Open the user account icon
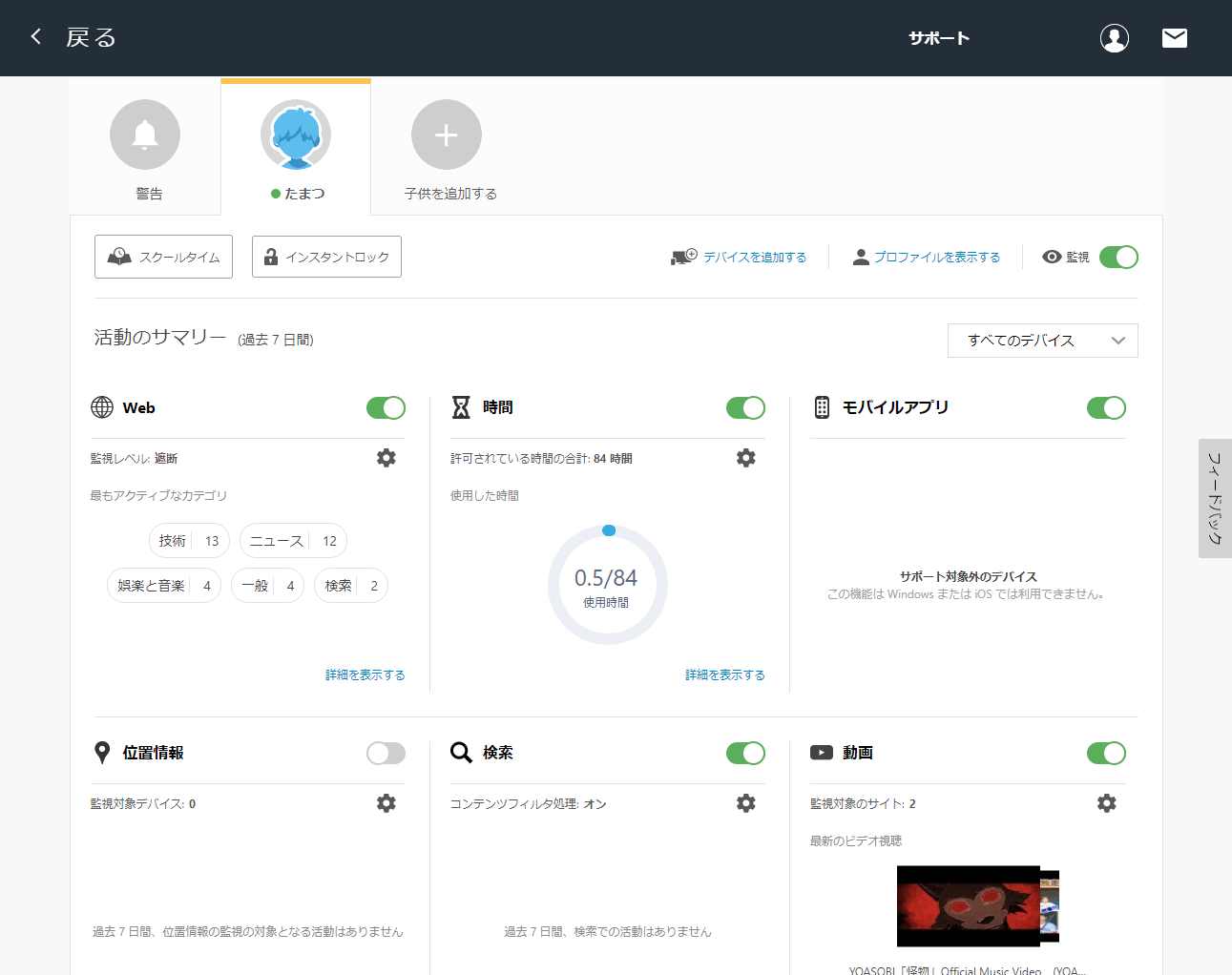This screenshot has height=975, width=1232. (1115, 38)
